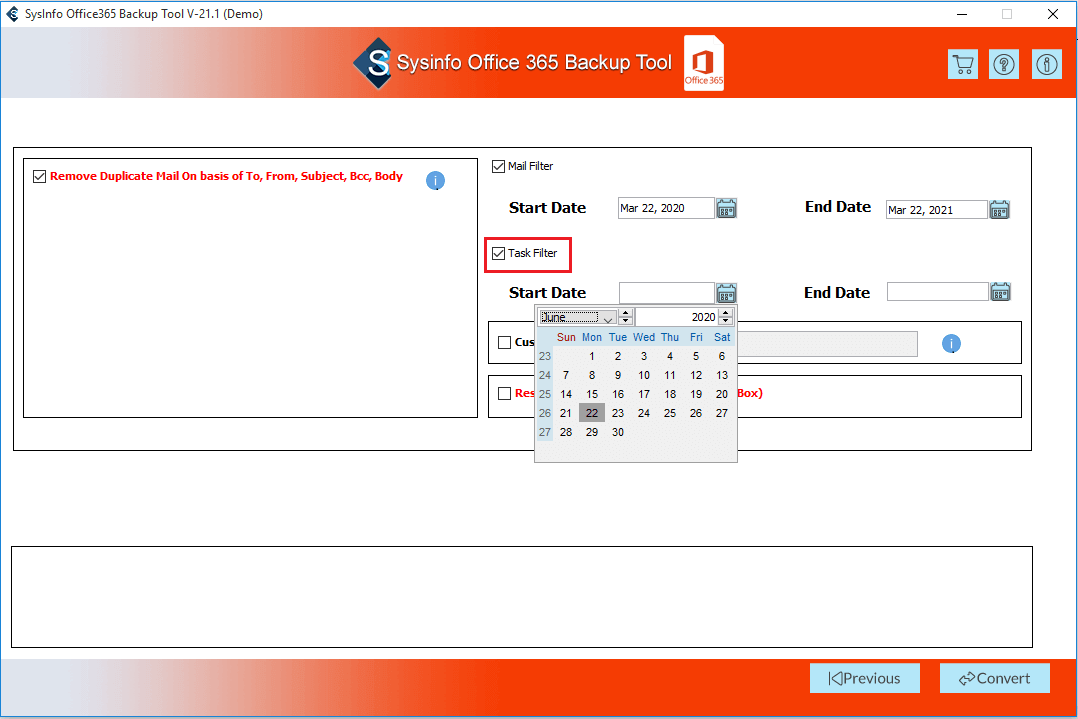Click the year field showing 2020

677,317
